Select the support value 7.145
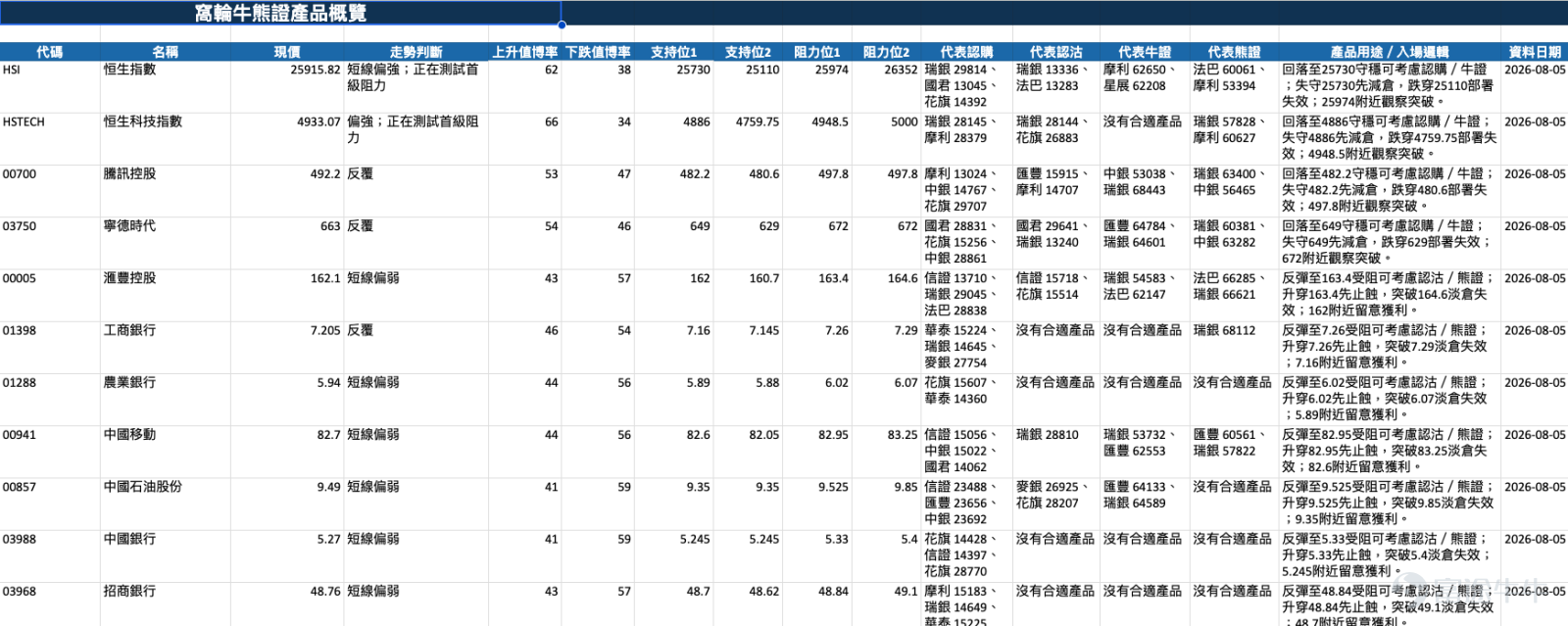This screenshot has height=626, width=1568. (x=748, y=347)
